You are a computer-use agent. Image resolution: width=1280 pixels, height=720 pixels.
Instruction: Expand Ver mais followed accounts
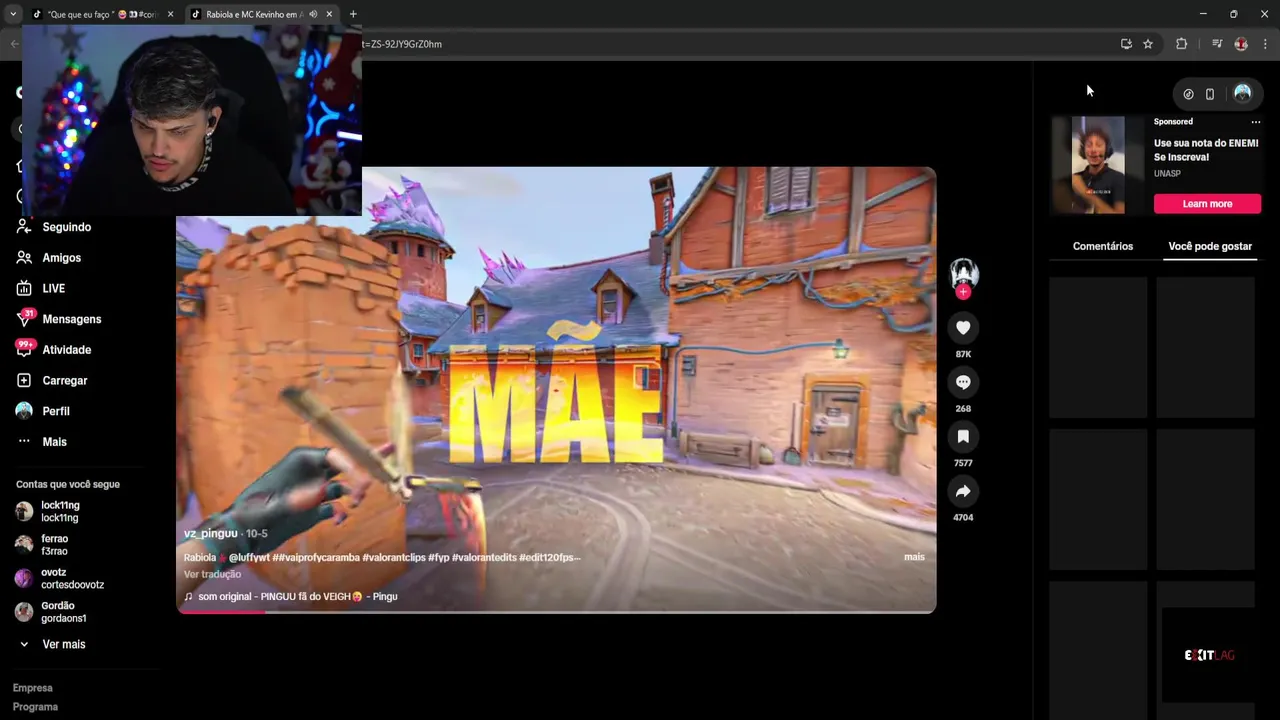pos(52,645)
